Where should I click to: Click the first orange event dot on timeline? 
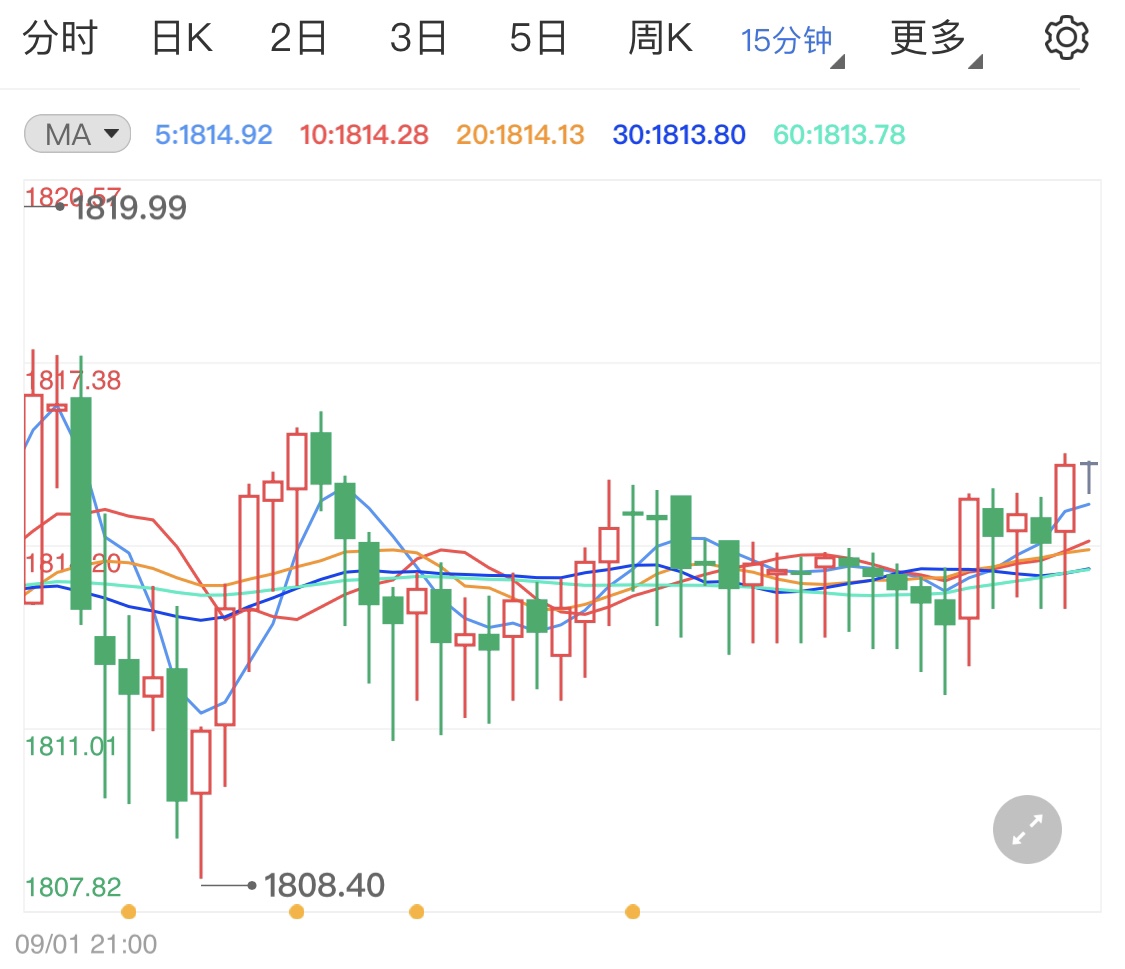[x=128, y=912]
